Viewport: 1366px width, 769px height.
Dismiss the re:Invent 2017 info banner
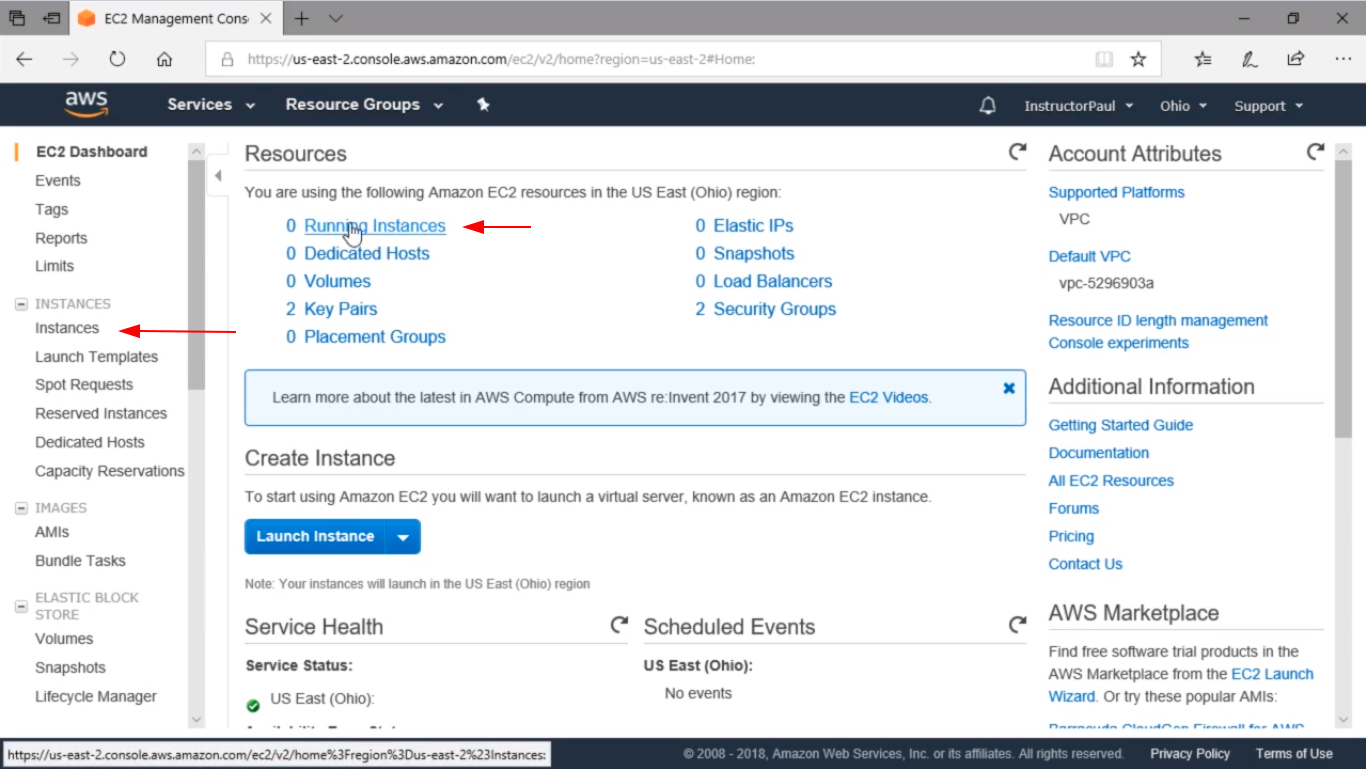click(1009, 388)
